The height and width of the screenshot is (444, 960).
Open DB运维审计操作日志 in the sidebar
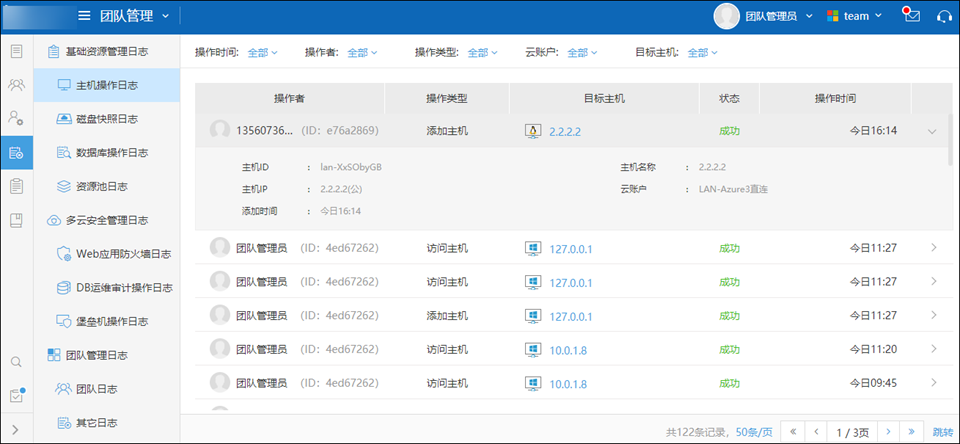tap(107, 287)
